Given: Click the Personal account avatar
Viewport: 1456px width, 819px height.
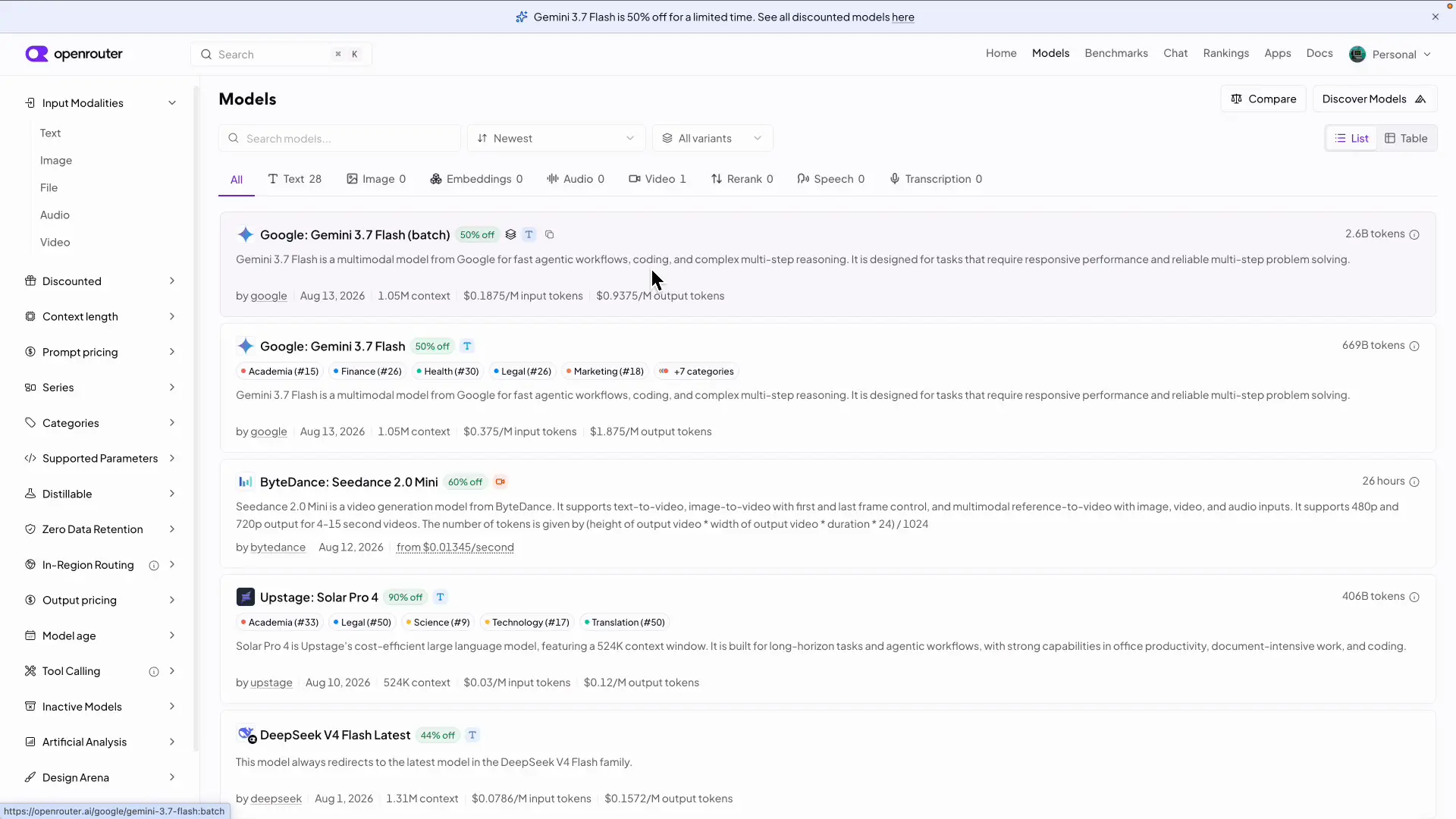Looking at the screenshot, I should coord(1357,54).
